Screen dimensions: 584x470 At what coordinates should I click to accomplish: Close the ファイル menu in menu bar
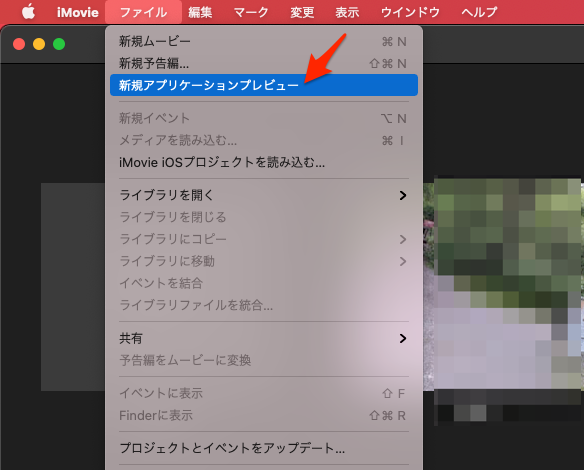(143, 12)
